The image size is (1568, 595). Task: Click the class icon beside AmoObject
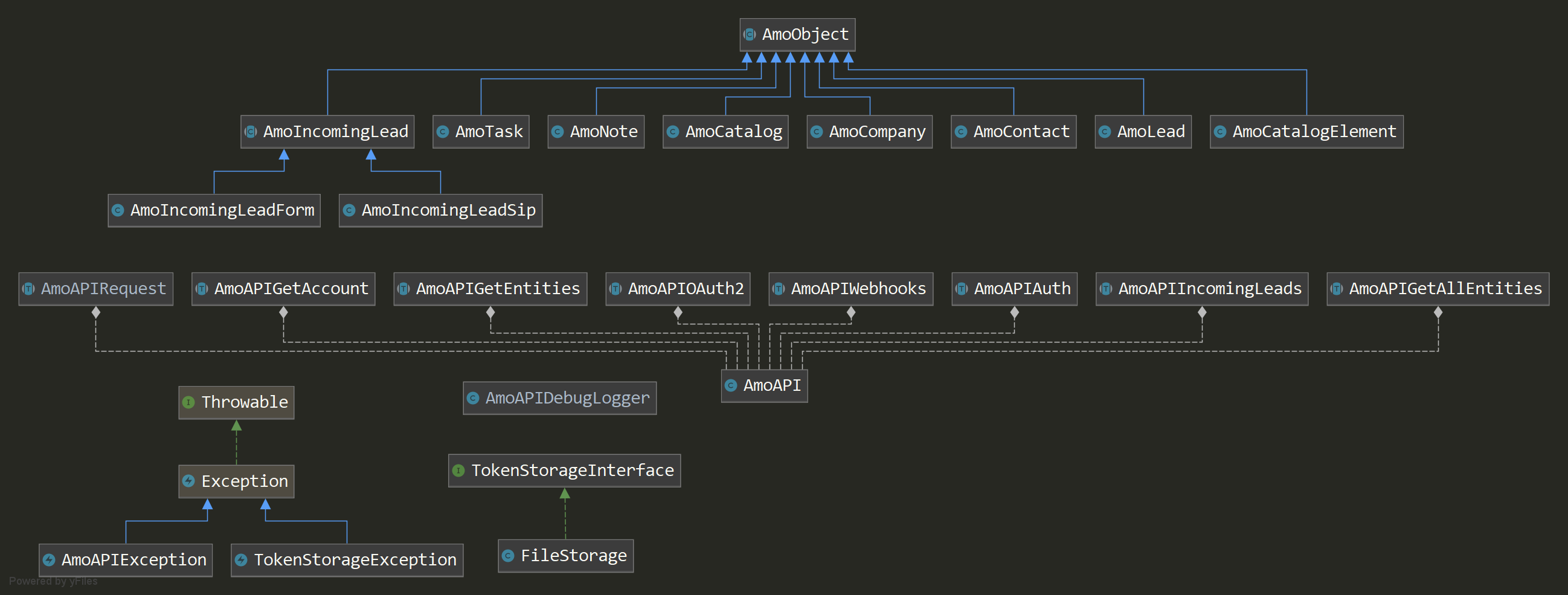click(750, 34)
